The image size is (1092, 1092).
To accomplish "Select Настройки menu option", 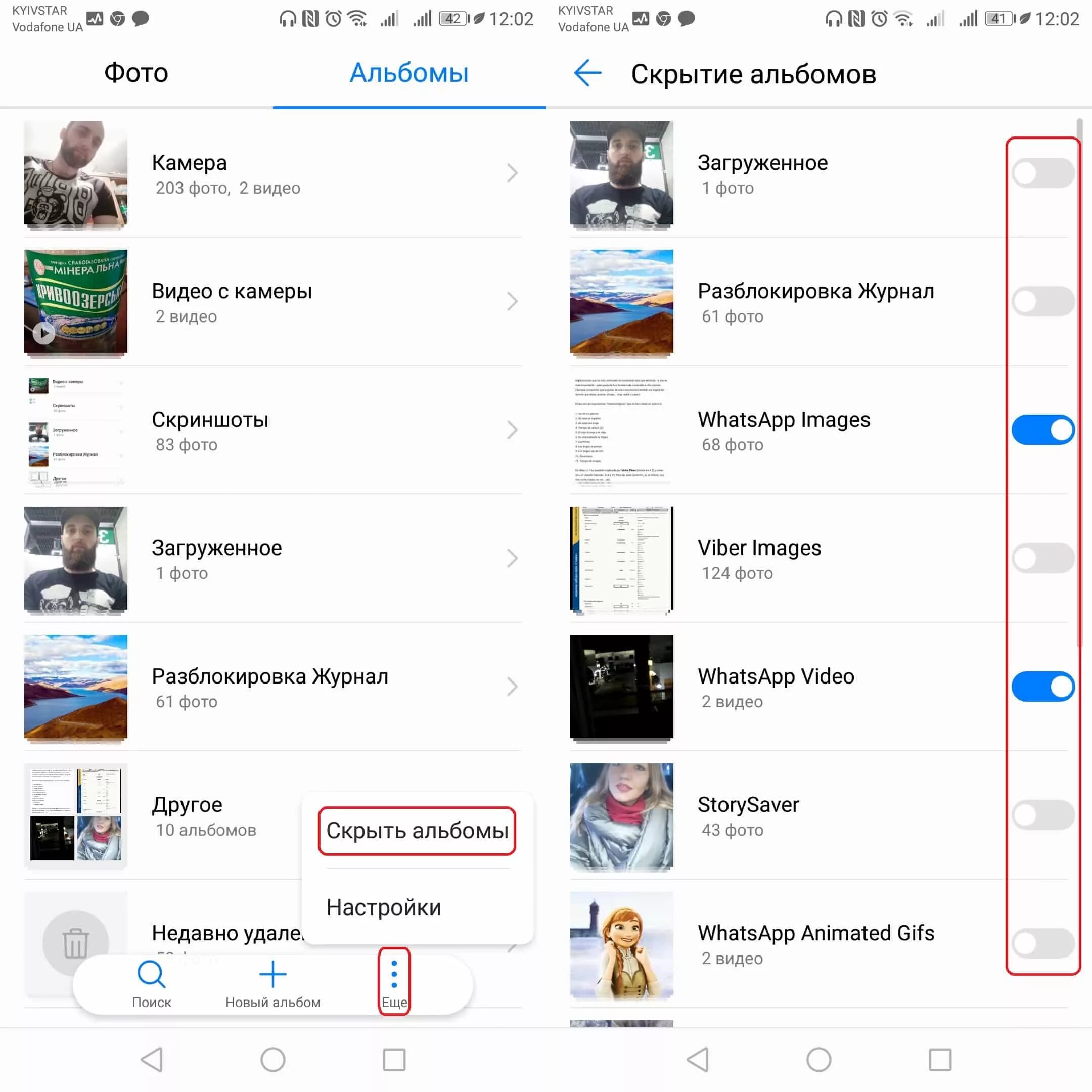I will pyautogui.click(x=384, y=907).
